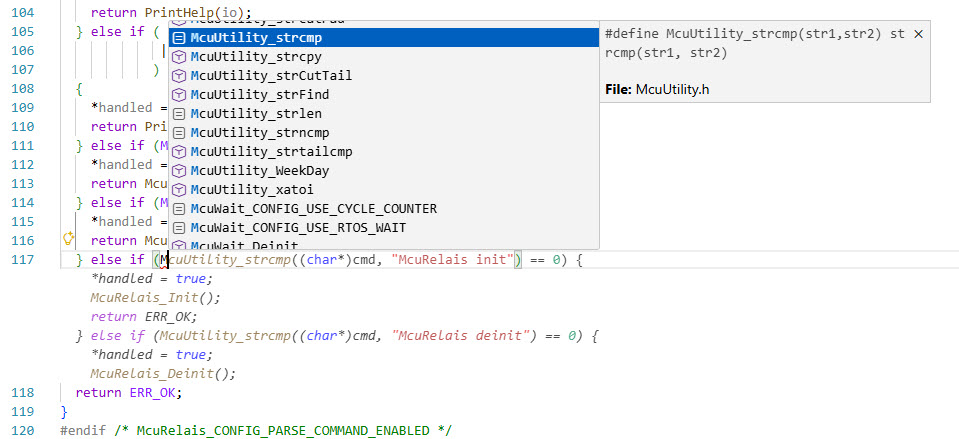Click the icon beside McuWait_CONFIG_USE_CYCLE_COUNTER
The width and height of the screenshot is (959, 439).
coord(179,208)
